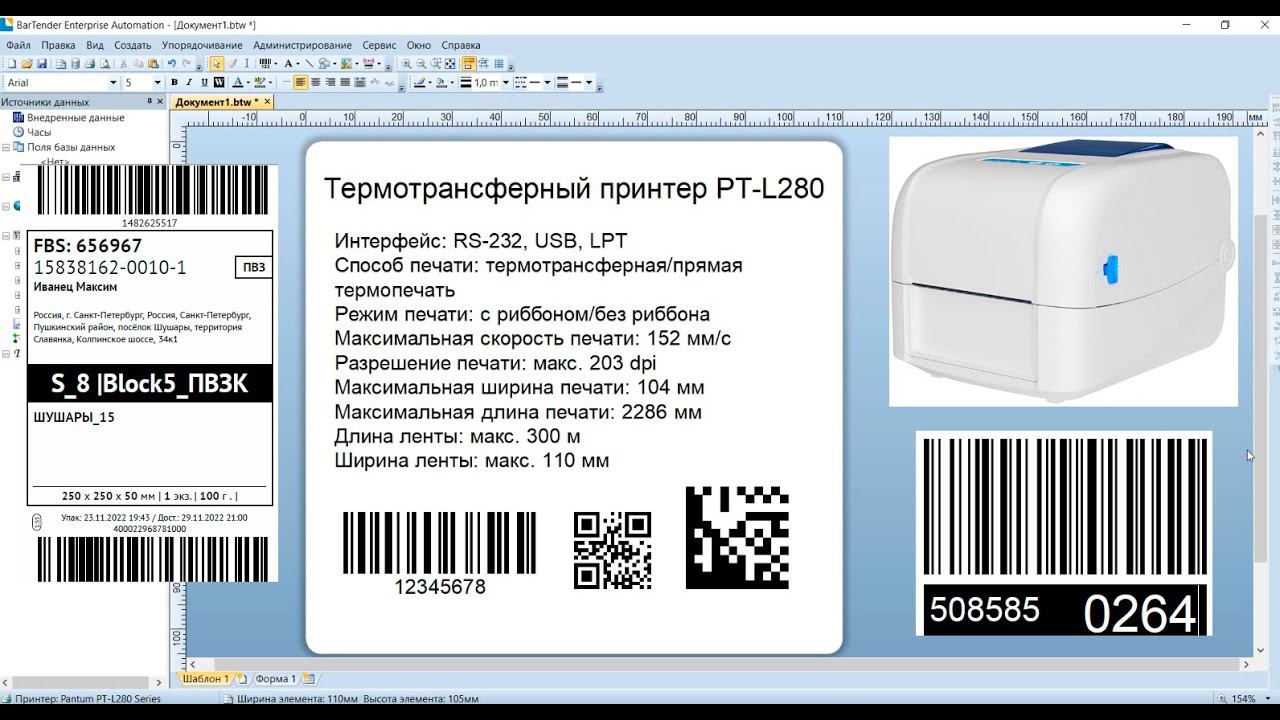This screenshot has width=1280, height=720.
Task: Click the Zoom Out magnifier icon
Action: pyautogui.click(x=421, y=63)
